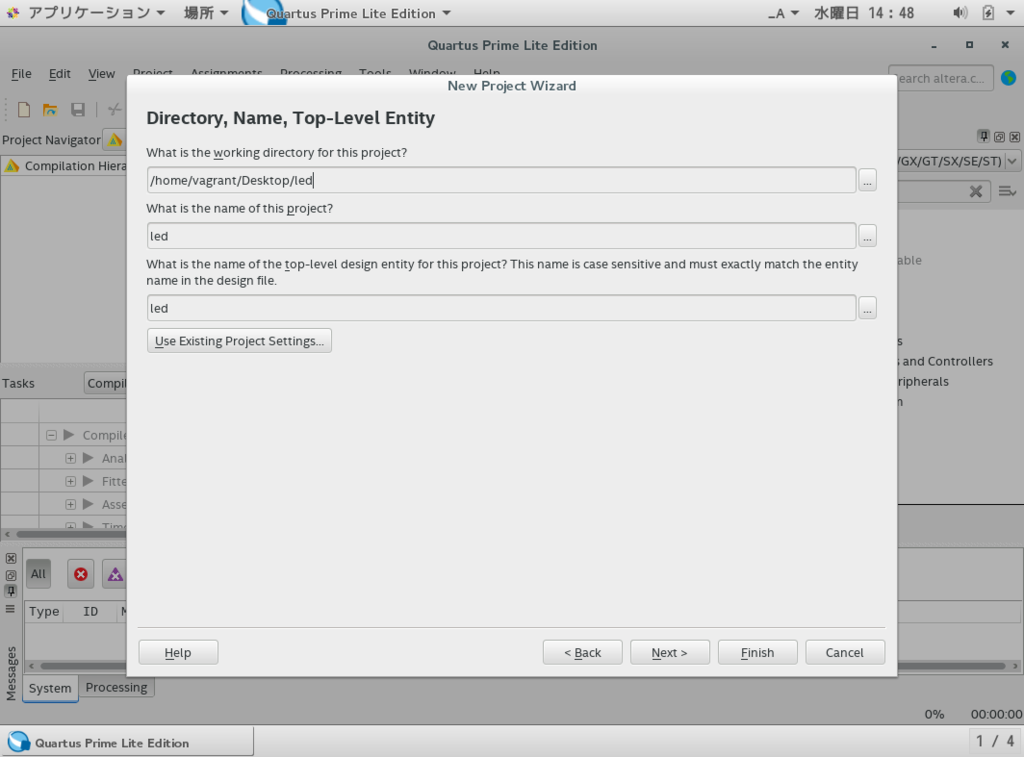This screenshot has width=1024, height=757.
Task: Collapse the Compile Design task tree
Action: (x=51, y=435)
